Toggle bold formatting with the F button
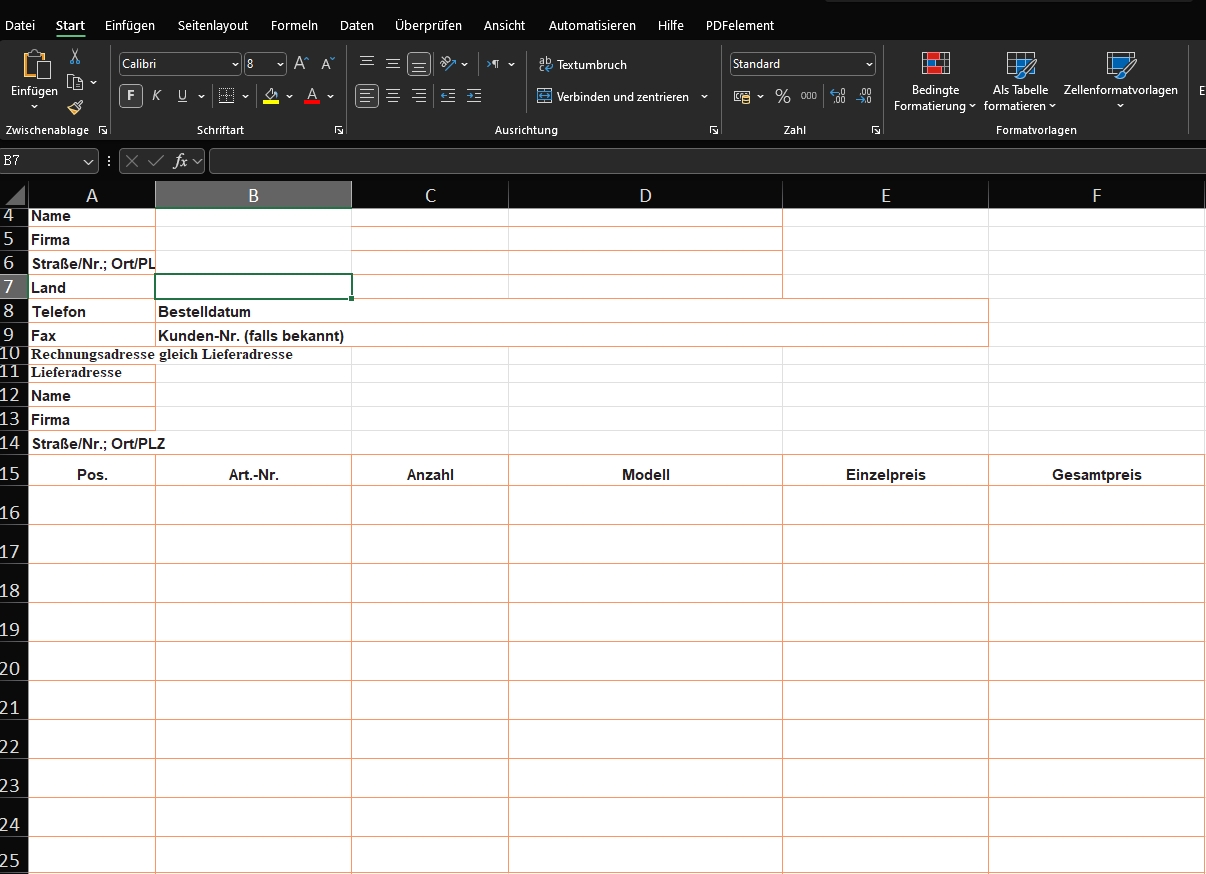 [130, 96]
